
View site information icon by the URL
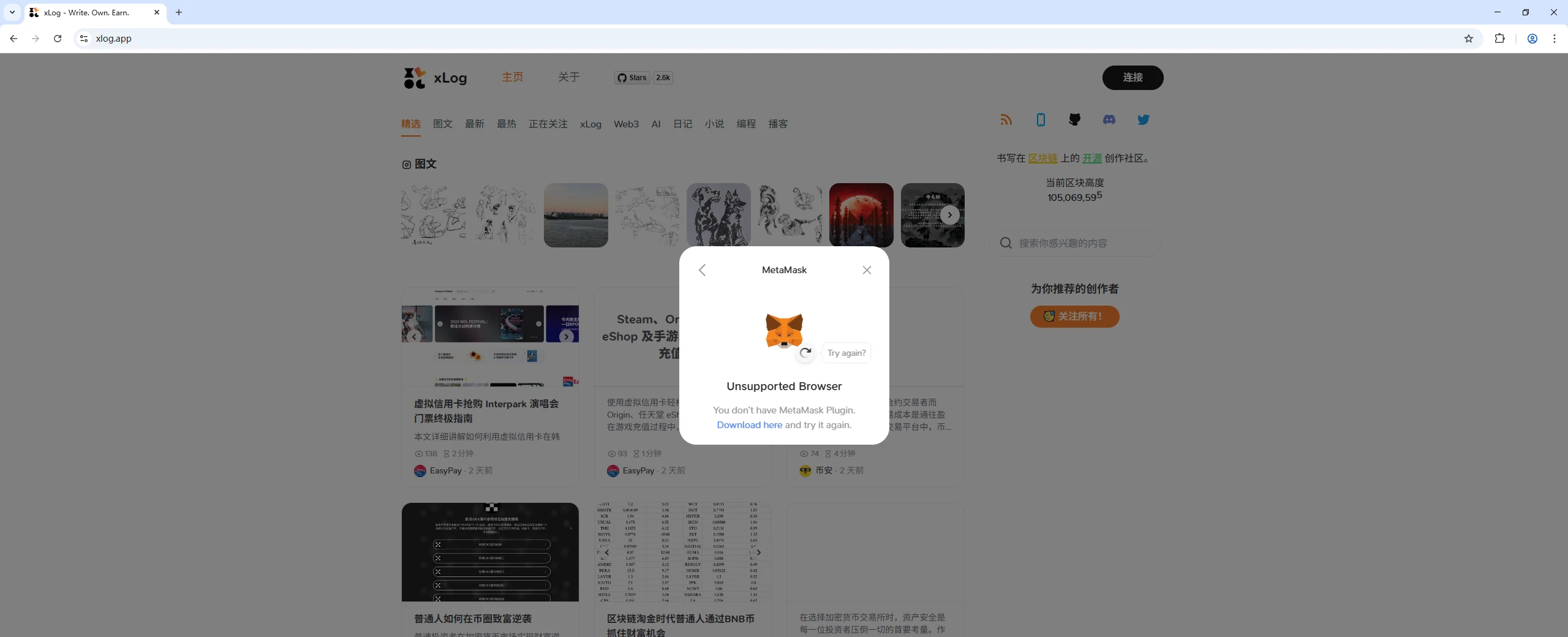[x=84, y=39]
